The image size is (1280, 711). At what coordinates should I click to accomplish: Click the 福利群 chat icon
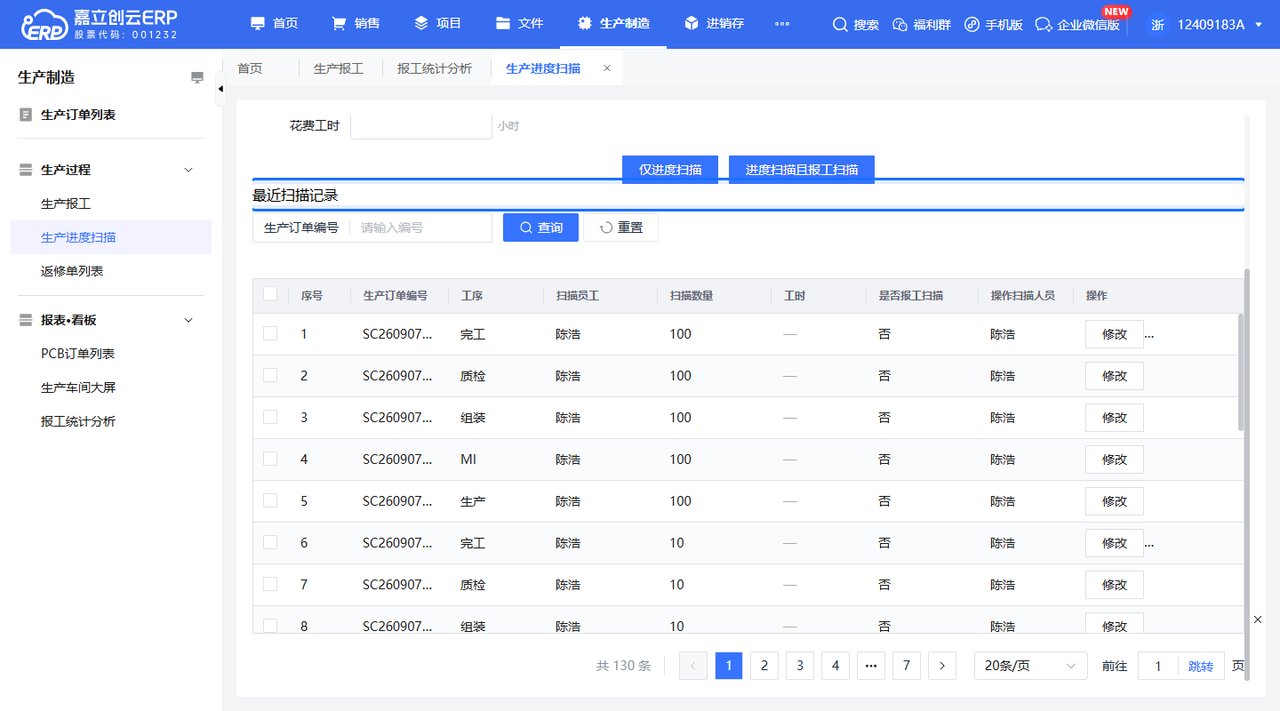[x=900, y=24]
